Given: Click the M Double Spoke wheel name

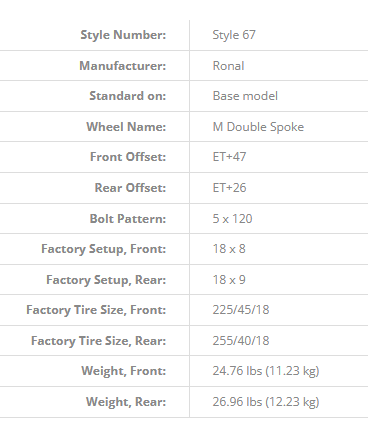Looking at the screenshot, I should point(258,127).
